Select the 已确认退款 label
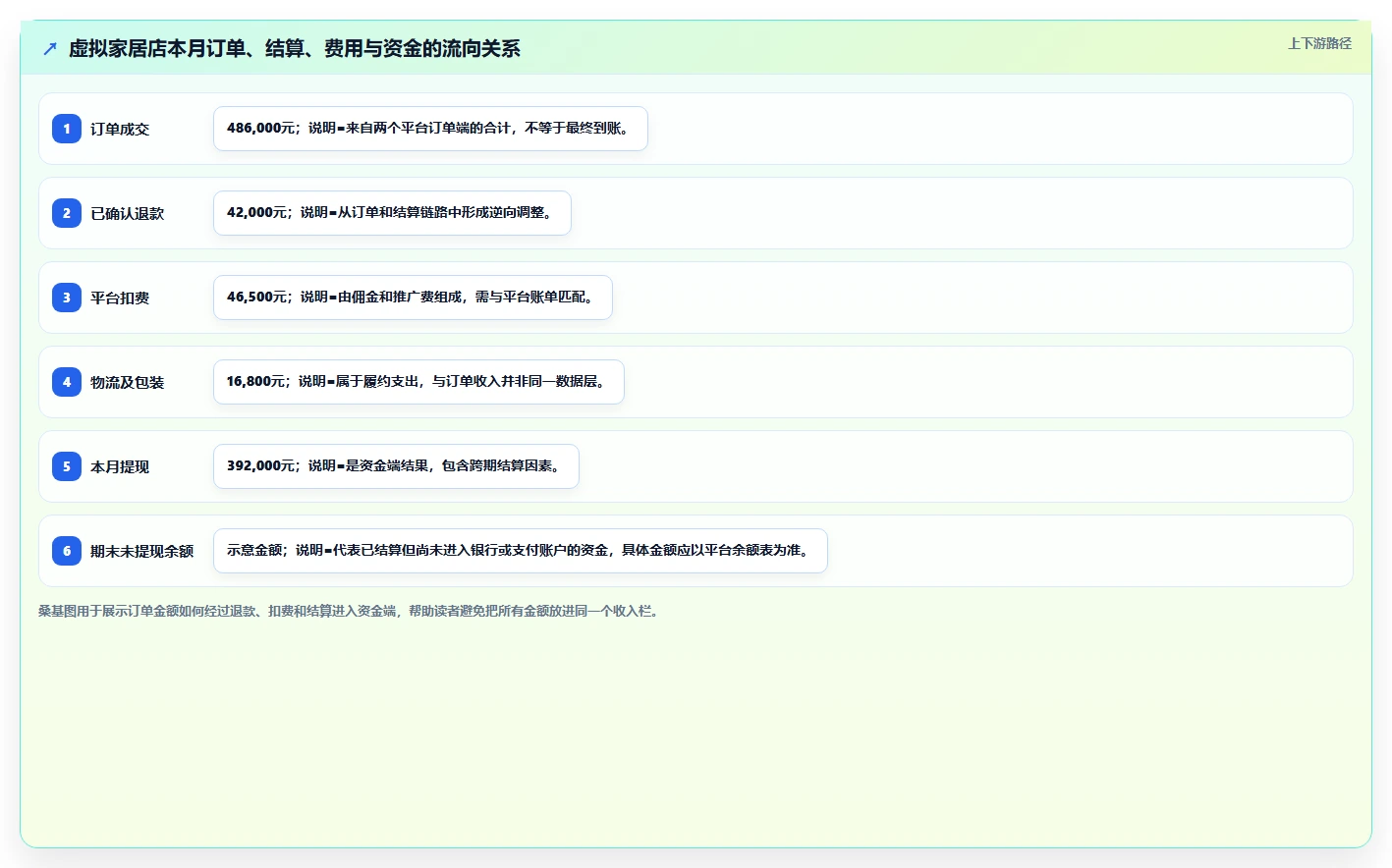The image size is (1392, 868). 128,213
